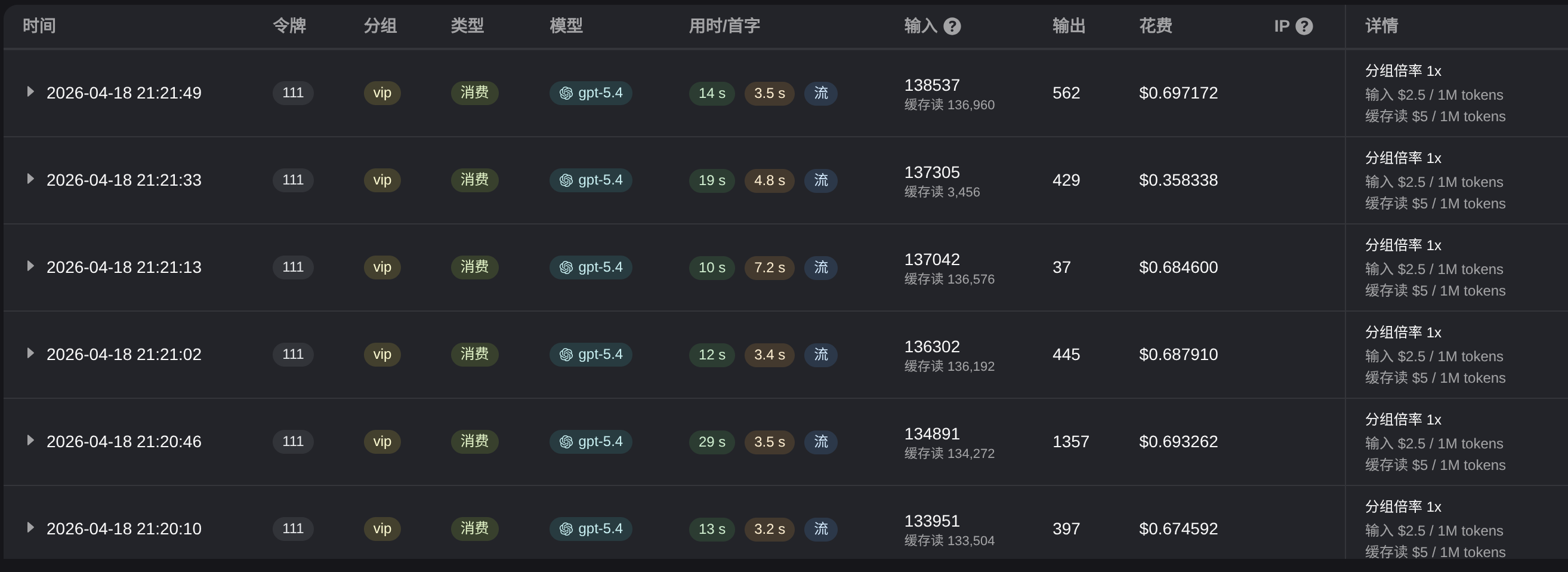
Task: Expand the 2026-04-18 21:20:10 log row
Action: [29, 527]
